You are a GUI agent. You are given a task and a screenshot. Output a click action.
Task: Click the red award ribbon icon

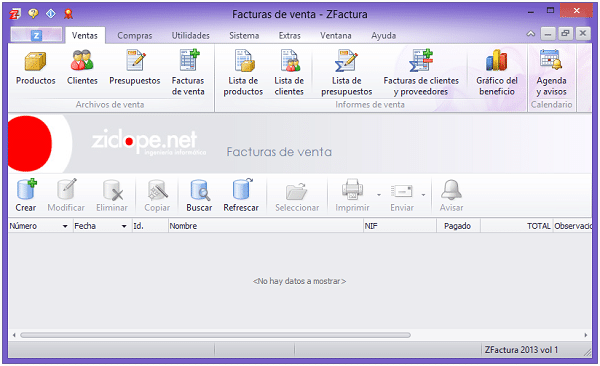point(68,14)
